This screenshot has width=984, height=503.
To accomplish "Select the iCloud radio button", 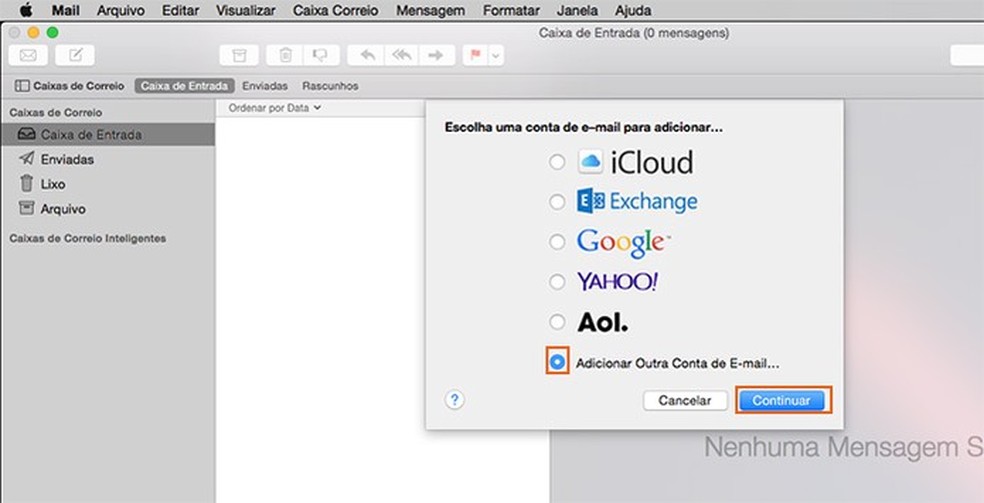I will pyautogui.click(x=557, y=162).
